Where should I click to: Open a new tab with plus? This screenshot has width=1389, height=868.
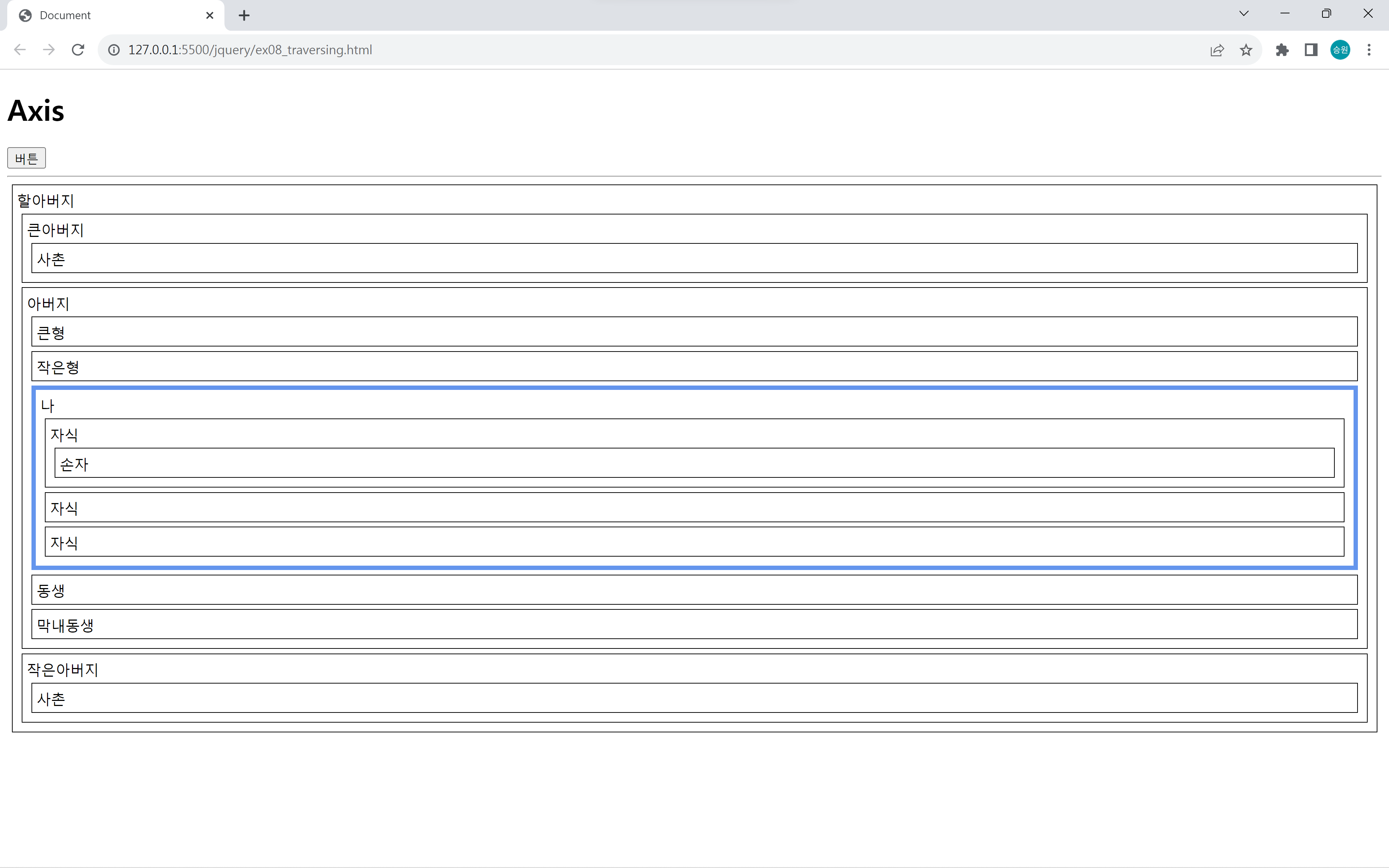(244, 16)
